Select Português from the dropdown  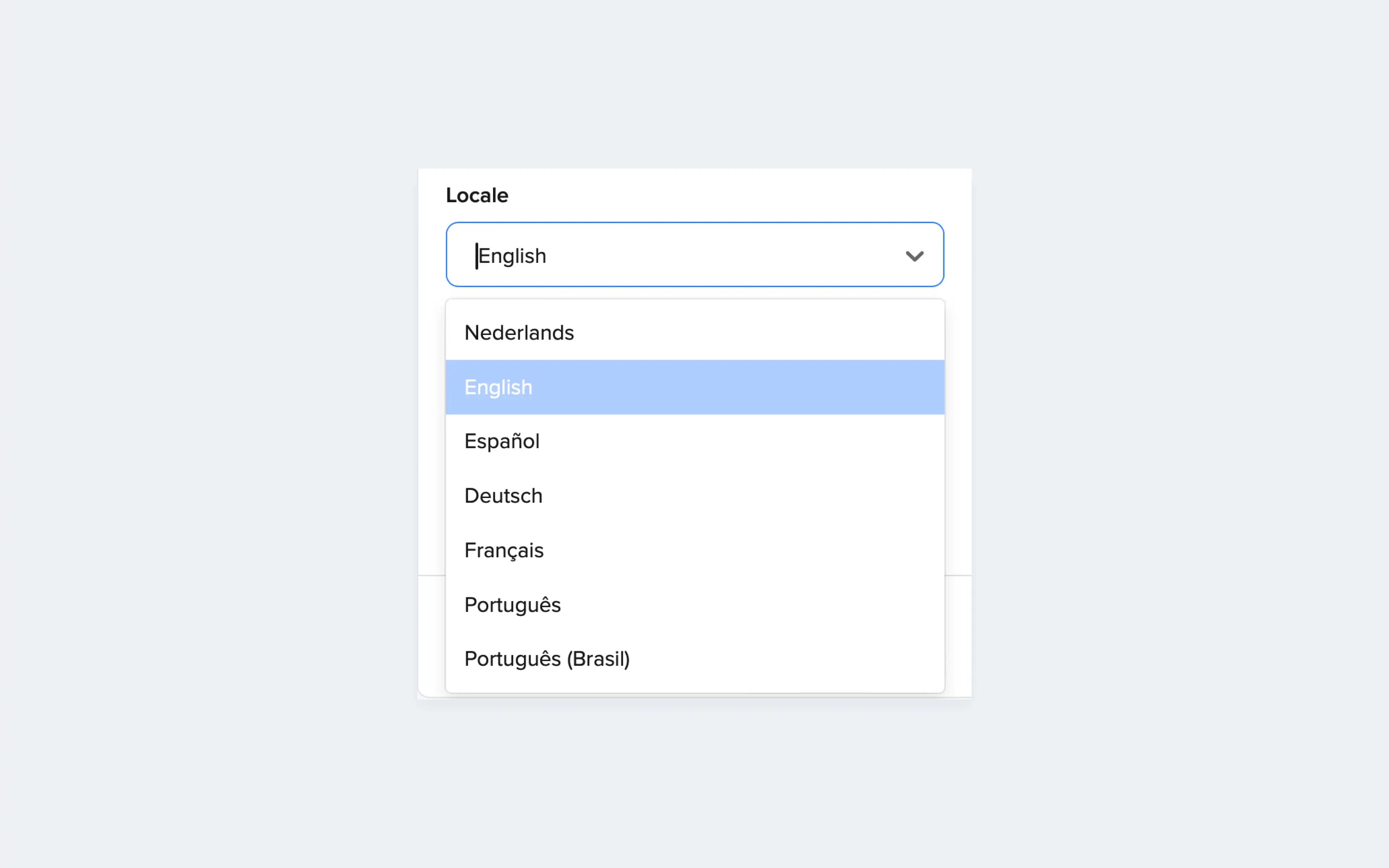[512, 604]
